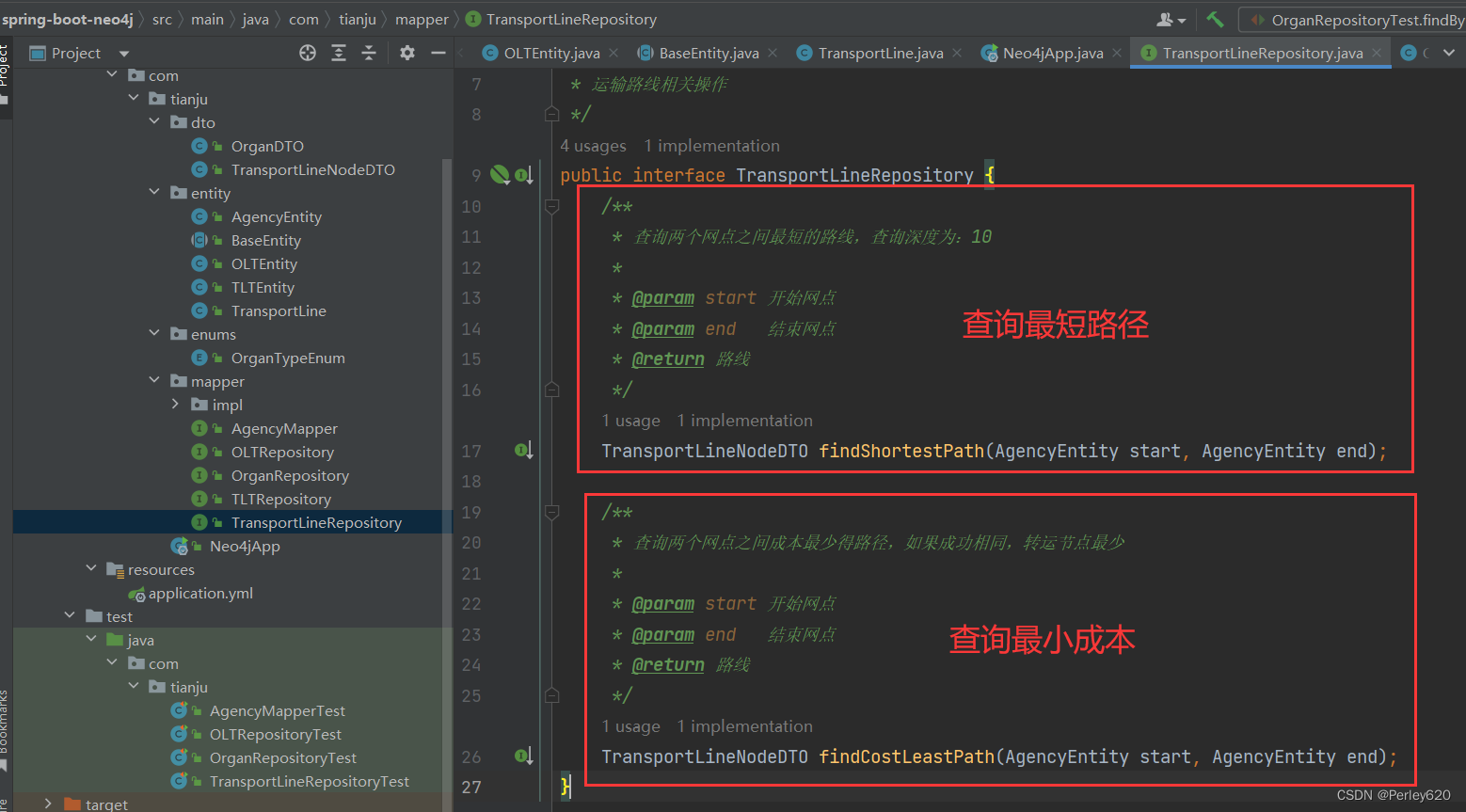Select Neo4jApp in project tree
1466x812 pixels.
245,546
